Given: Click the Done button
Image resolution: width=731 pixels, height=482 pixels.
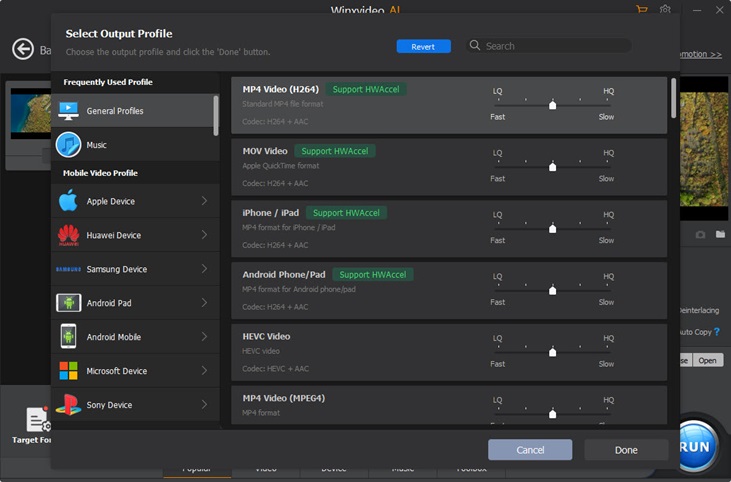Looking at the screenshot, I should click(626, 450).
